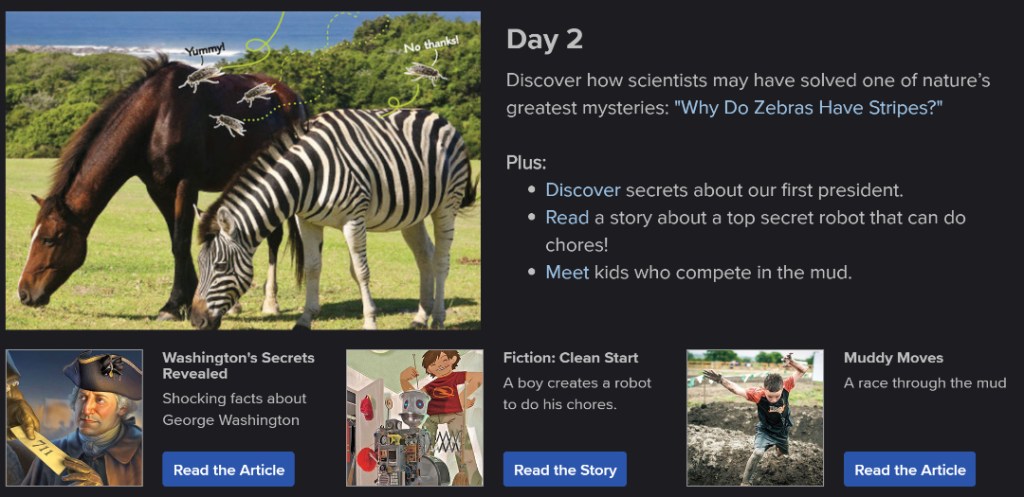Open the George Washington portrait thumbnail
Image resolution: width=1024 pixels, height=497 pixels.
[x=74, y=417]
